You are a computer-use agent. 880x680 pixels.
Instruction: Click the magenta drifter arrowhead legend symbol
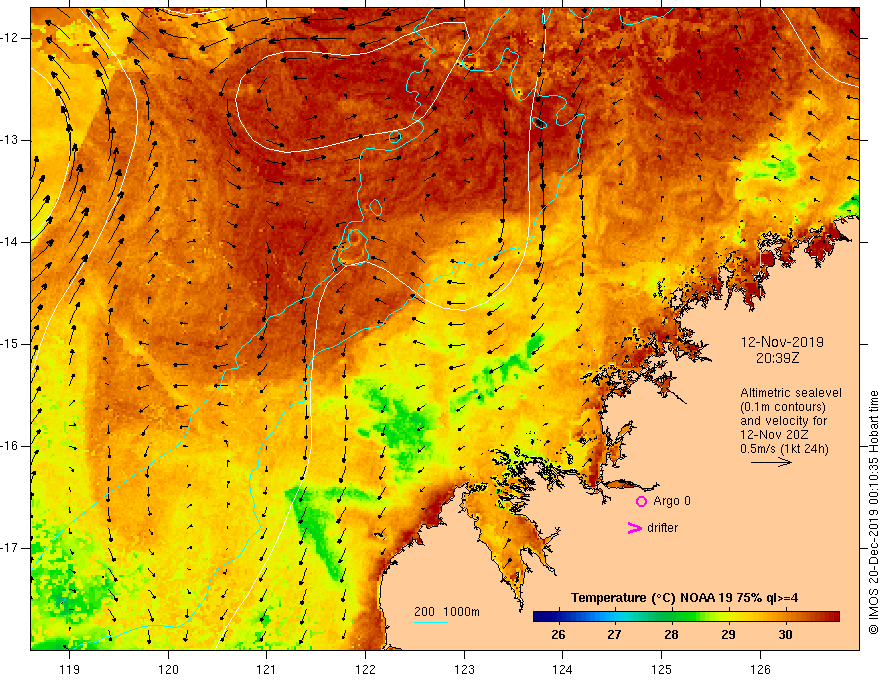[x=634, y=528]
